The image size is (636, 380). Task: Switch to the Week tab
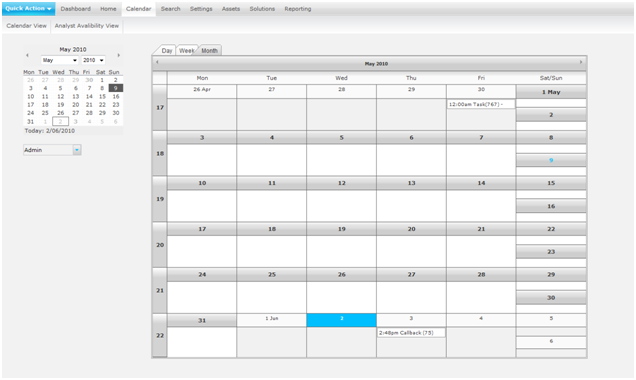[x=187, y=50]
